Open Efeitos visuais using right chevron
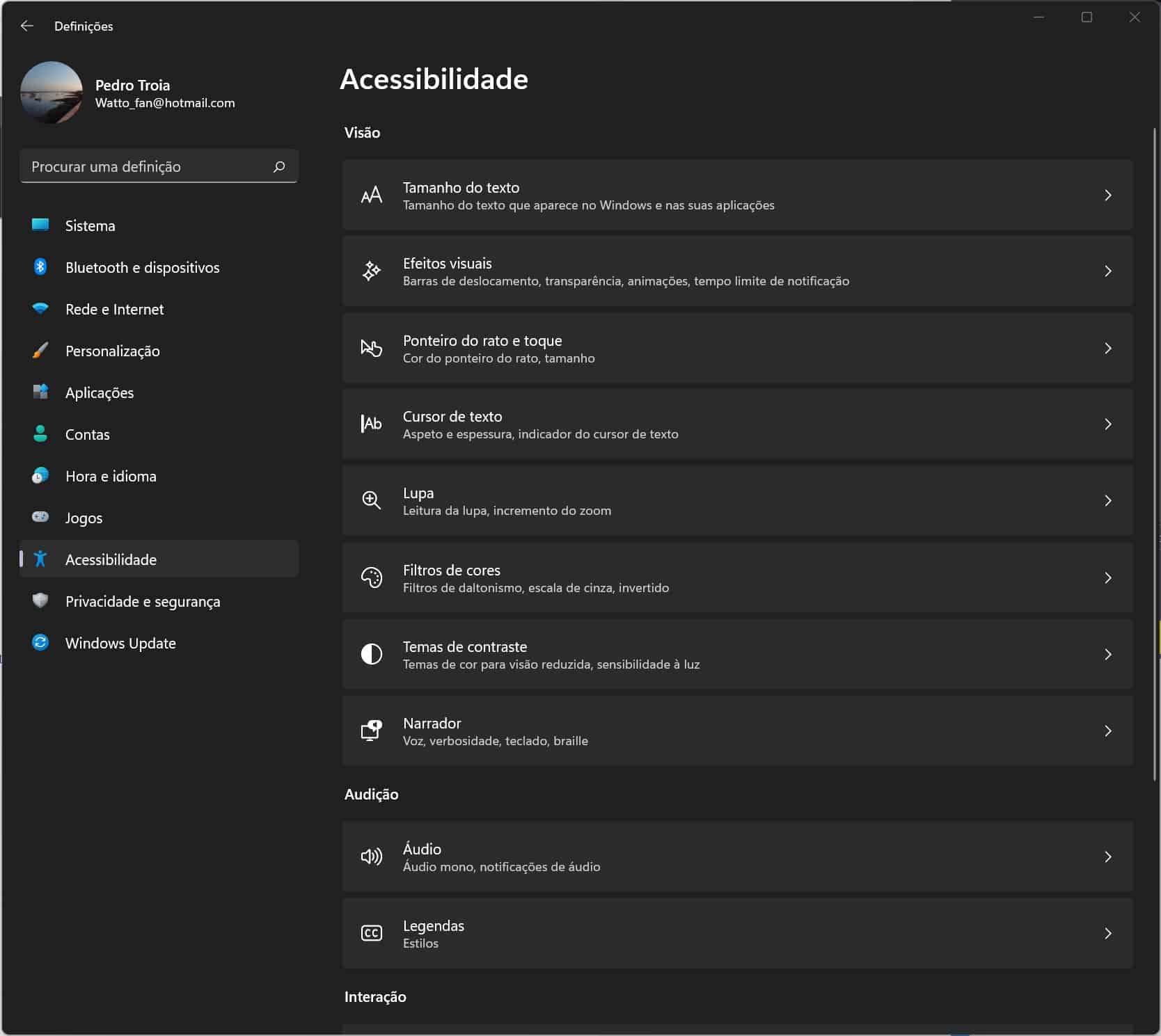 coord(1107,271)
